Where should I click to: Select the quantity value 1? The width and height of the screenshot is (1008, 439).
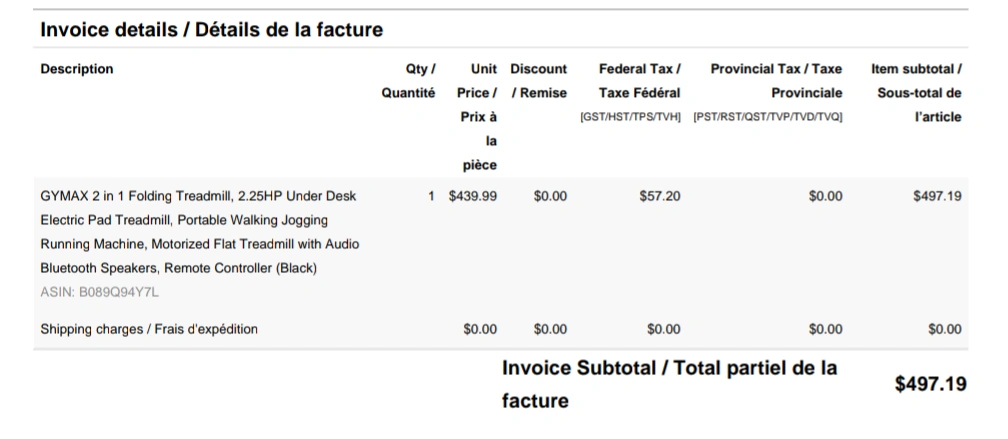pos(431,196)
